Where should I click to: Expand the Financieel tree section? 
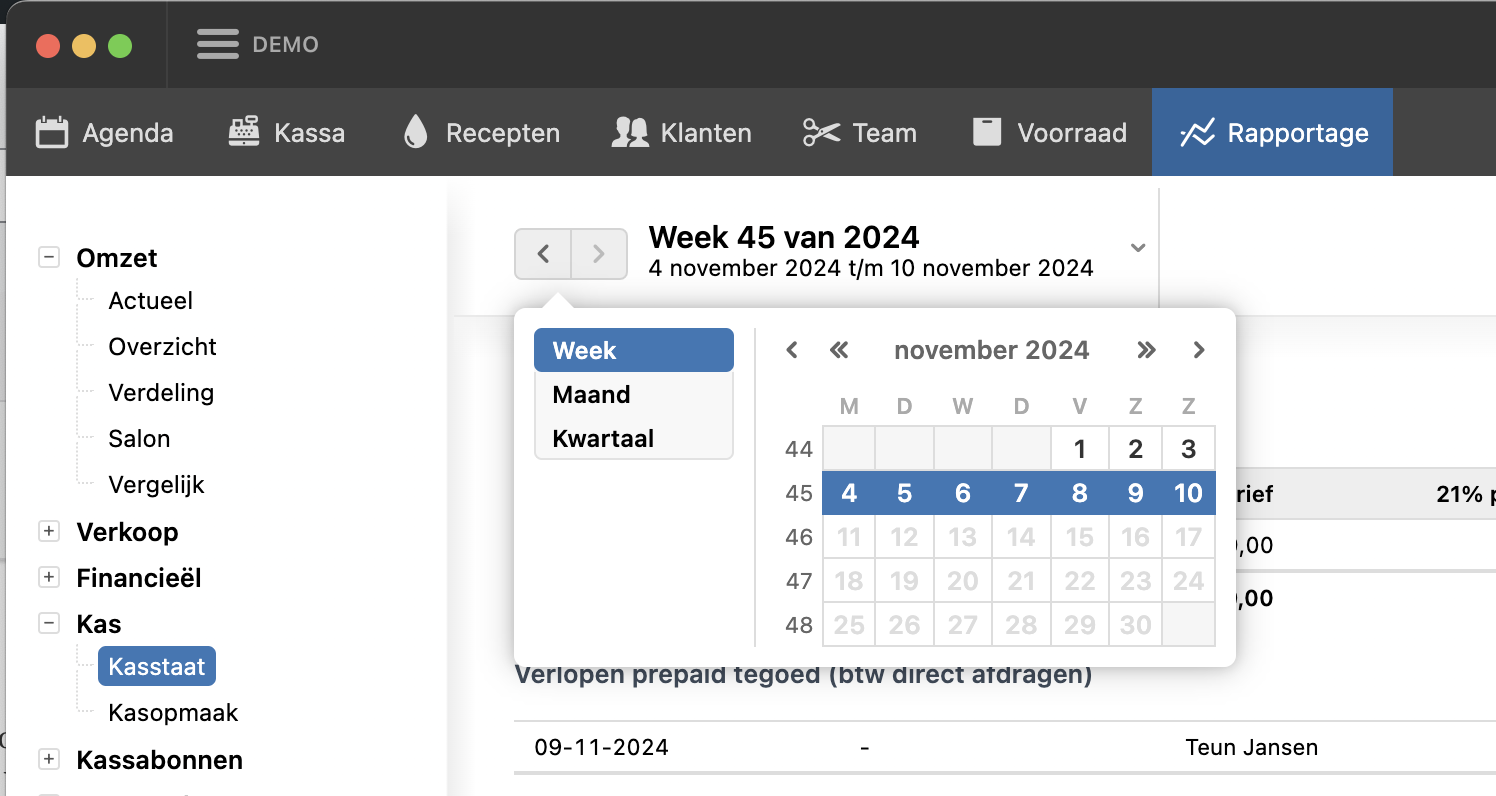coord(48,577)
